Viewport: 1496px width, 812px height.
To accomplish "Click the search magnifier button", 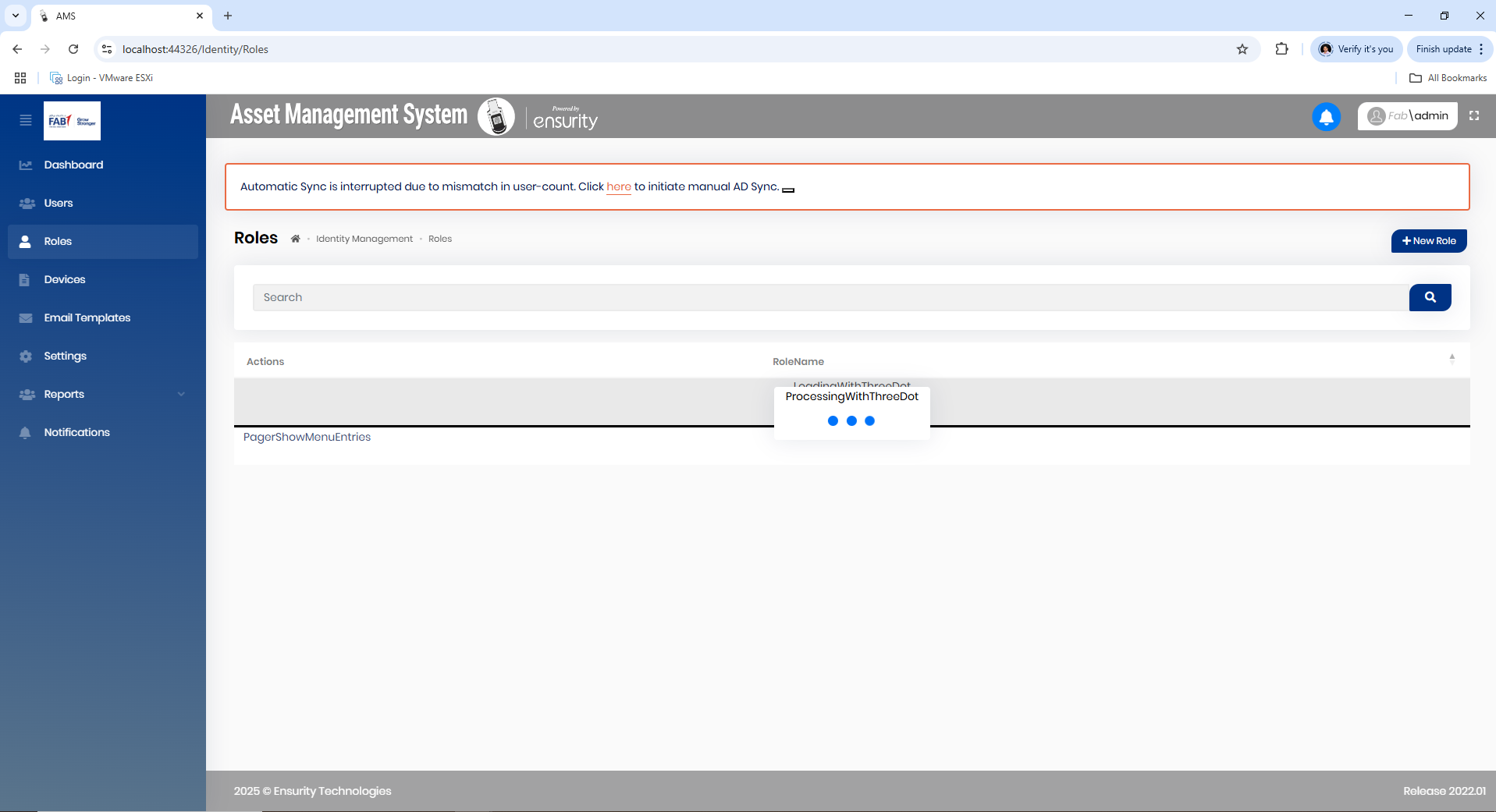I will (1430, 297).
